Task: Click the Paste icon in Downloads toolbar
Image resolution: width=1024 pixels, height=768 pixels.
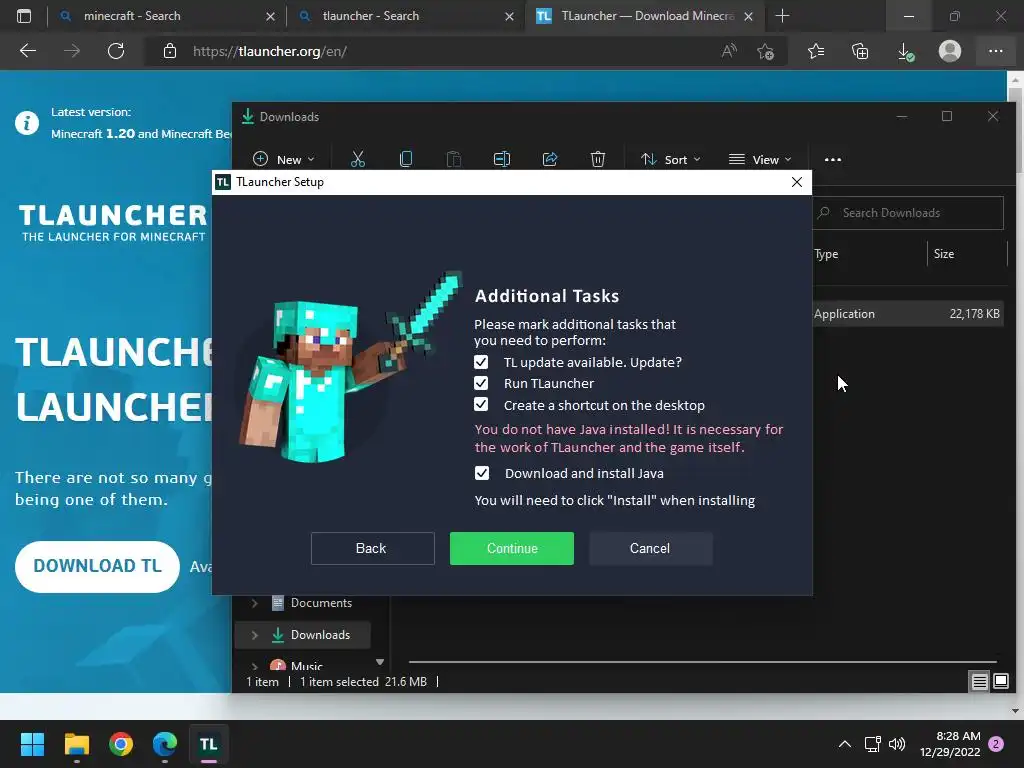Action: pos(454,159)
